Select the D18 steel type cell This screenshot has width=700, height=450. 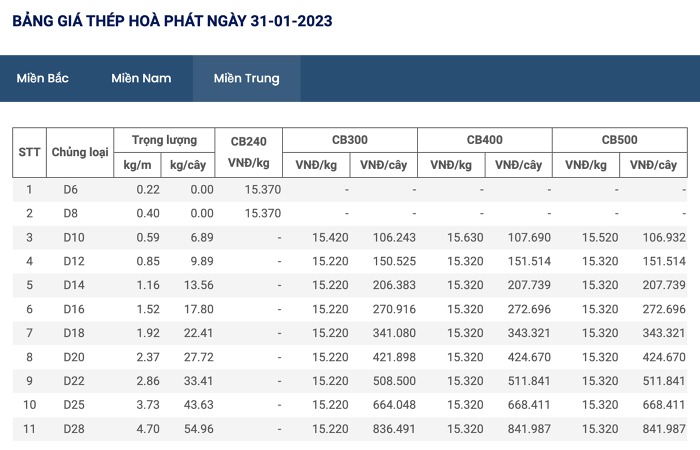(x=74, y=333)
